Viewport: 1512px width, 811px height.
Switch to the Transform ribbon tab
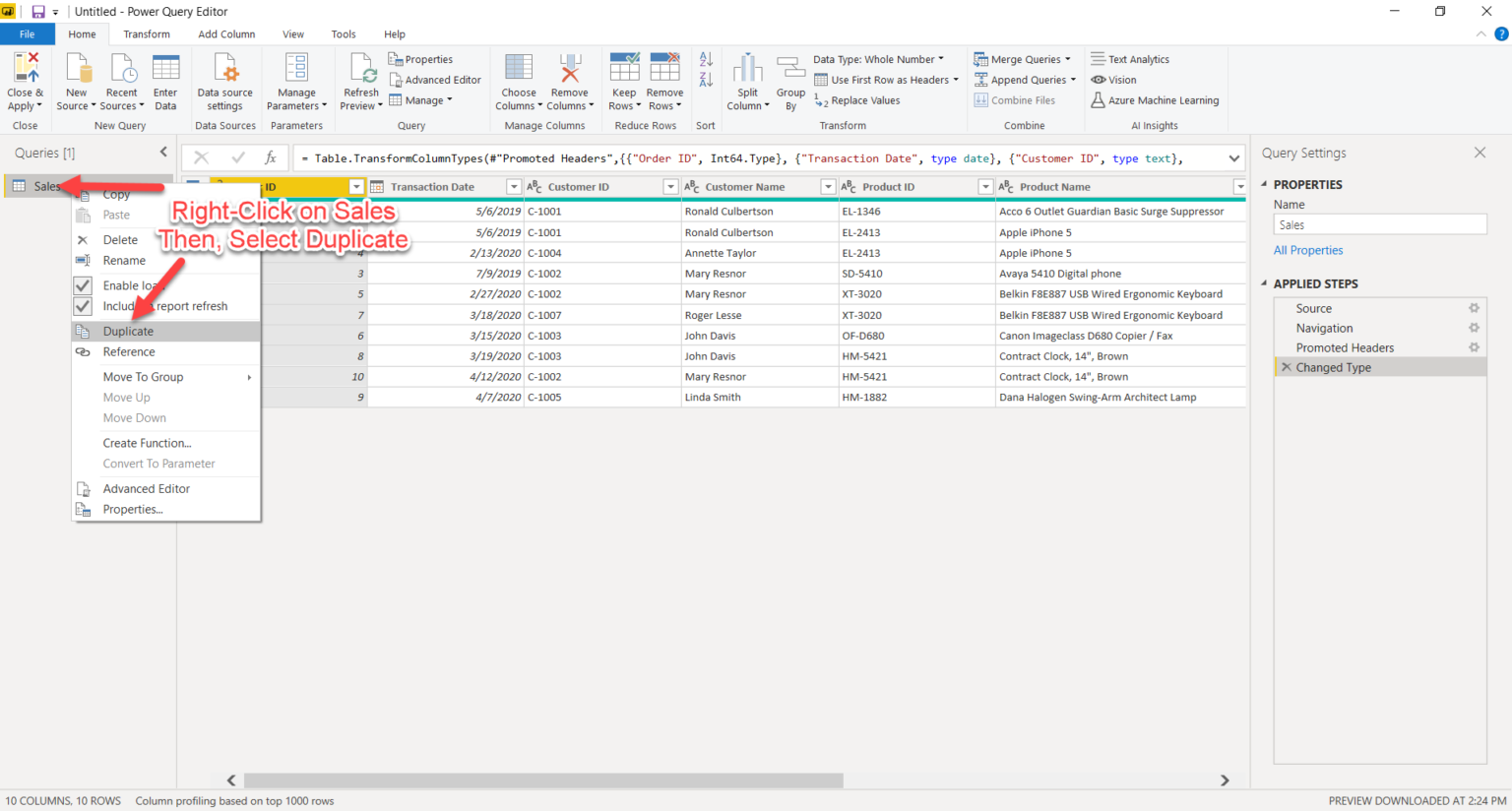click(147, 33)
